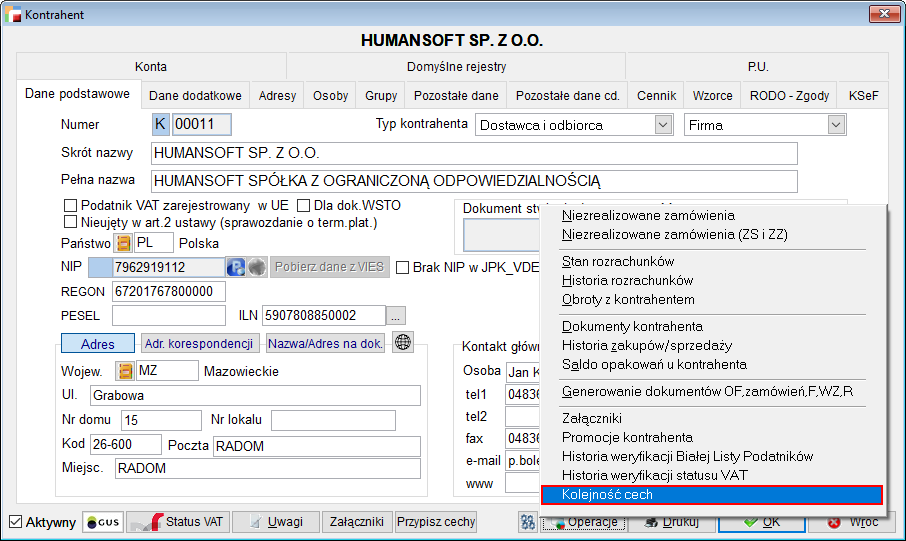Open Uwagi button at bottom
906x541 pixels.
(276, 522)
